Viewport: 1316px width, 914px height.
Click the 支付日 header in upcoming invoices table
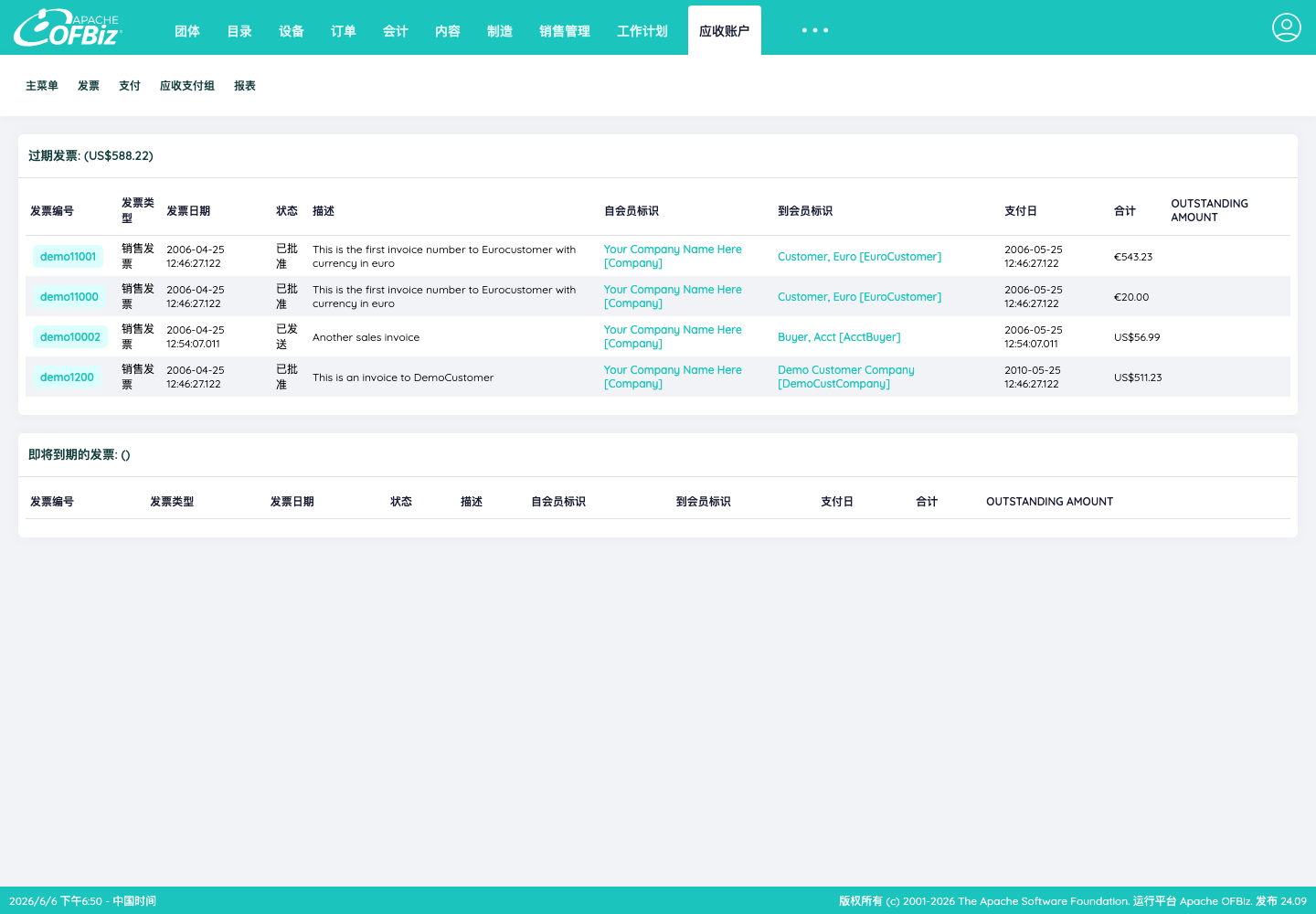[x=837, y=502]
